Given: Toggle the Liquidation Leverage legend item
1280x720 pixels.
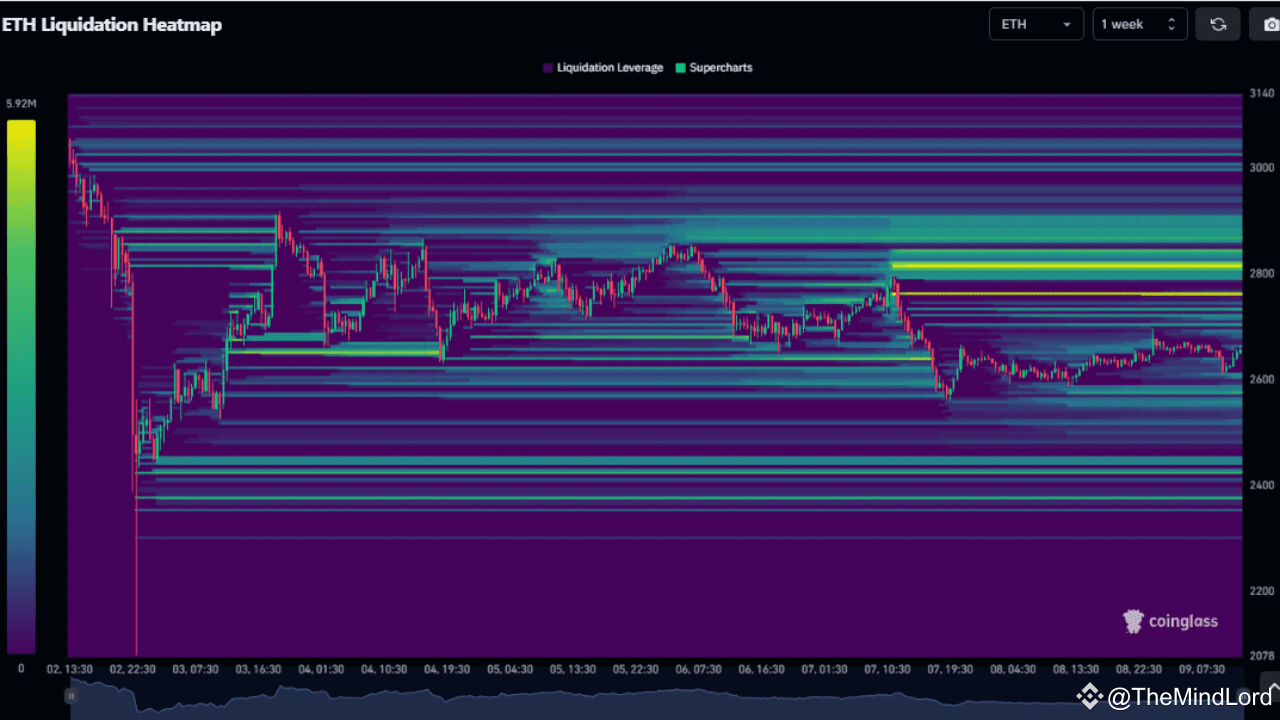Looking at the screenshot, I should 603,67.
